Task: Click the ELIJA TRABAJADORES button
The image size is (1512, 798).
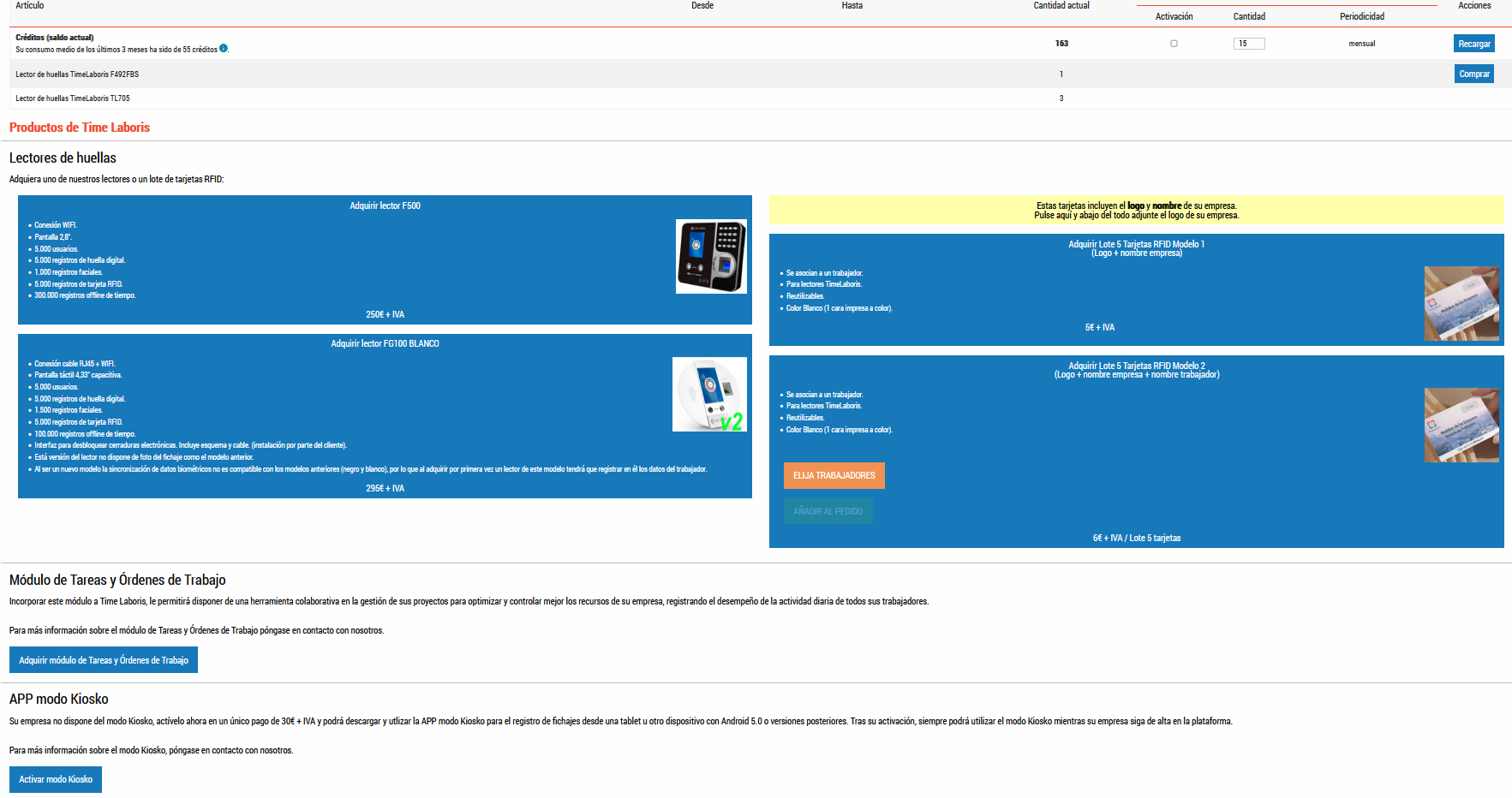Action: pyautogui.click(x=834, y=475)
